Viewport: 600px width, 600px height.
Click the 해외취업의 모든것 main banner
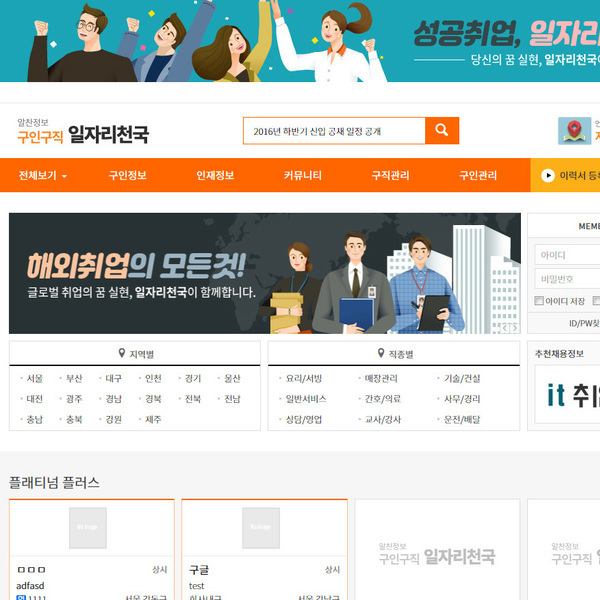pos(265,273)
